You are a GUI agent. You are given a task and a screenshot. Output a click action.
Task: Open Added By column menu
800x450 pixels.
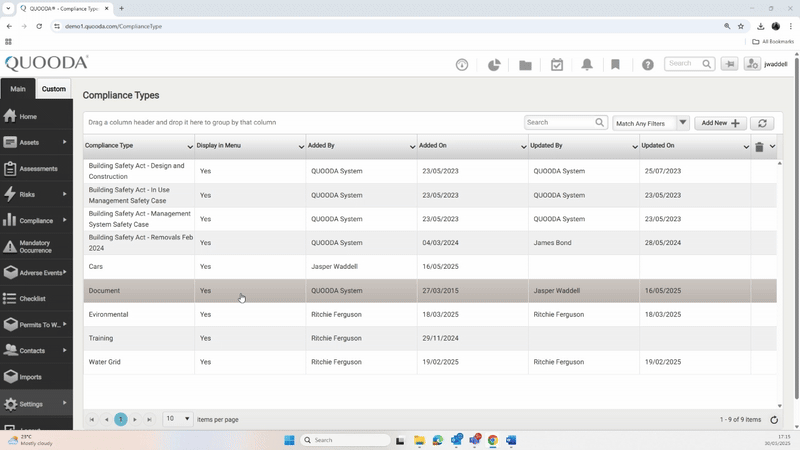tap(412, 146)
